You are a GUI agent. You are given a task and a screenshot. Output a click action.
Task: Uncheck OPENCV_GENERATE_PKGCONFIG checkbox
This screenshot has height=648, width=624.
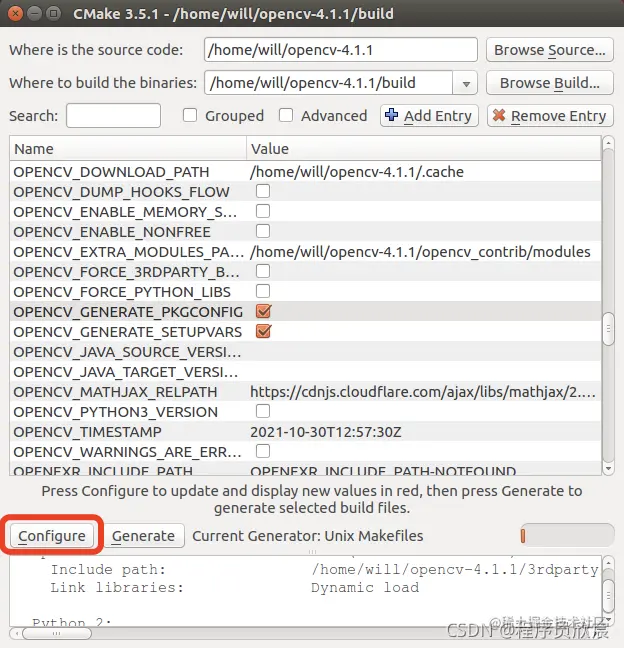pyautogui.click(x=263, y=311)
